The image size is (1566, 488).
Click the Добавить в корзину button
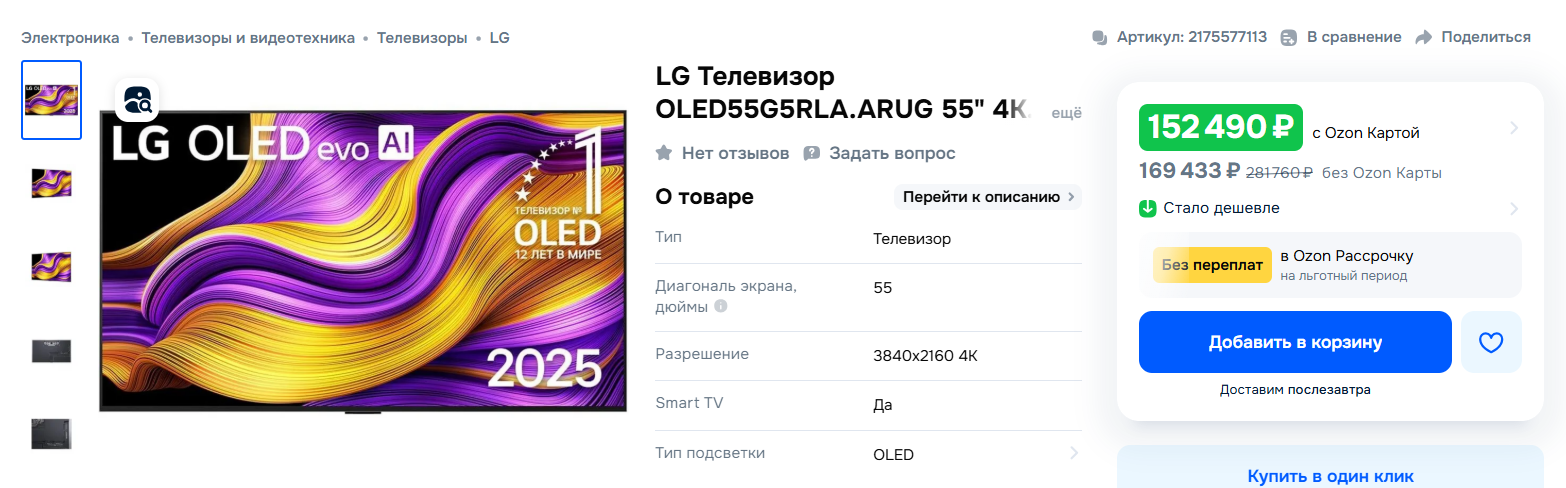(x=1295, y=342)
